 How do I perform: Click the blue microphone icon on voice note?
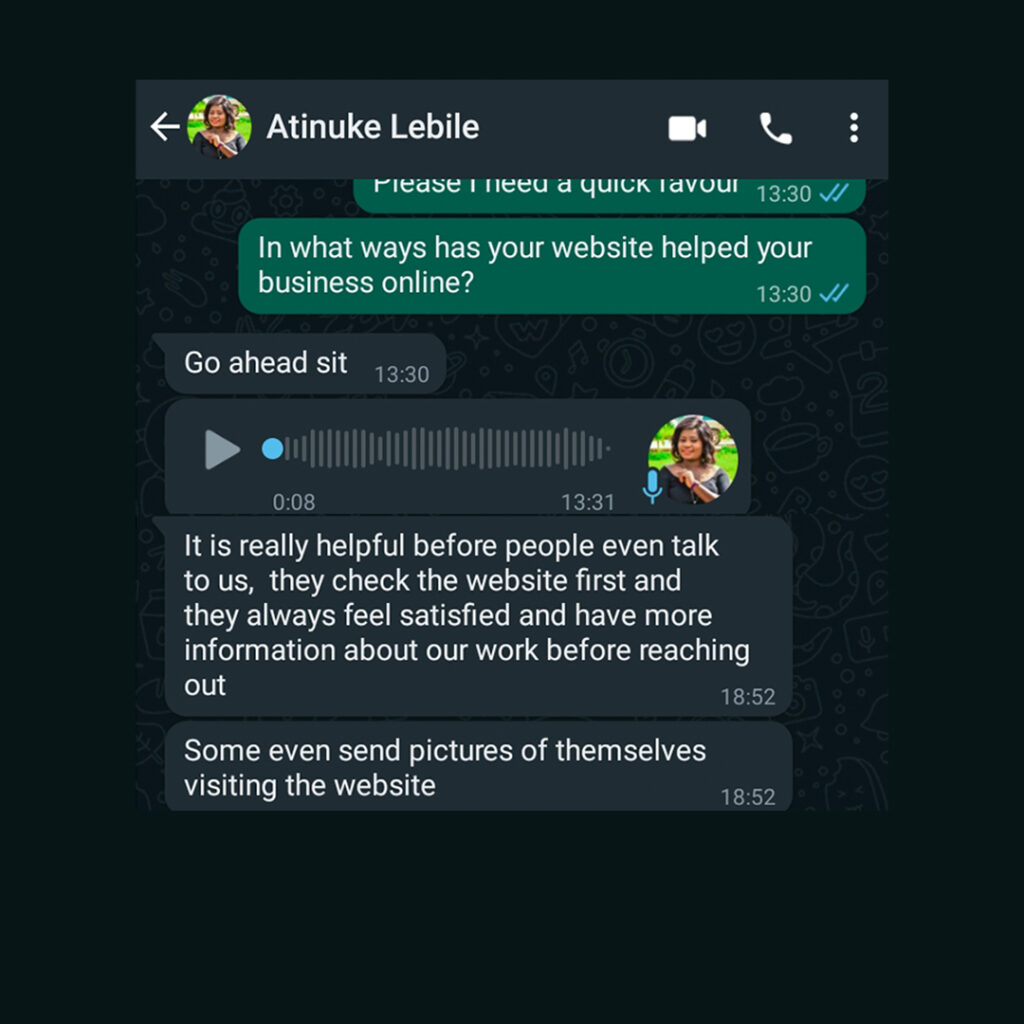coord(652,487)
